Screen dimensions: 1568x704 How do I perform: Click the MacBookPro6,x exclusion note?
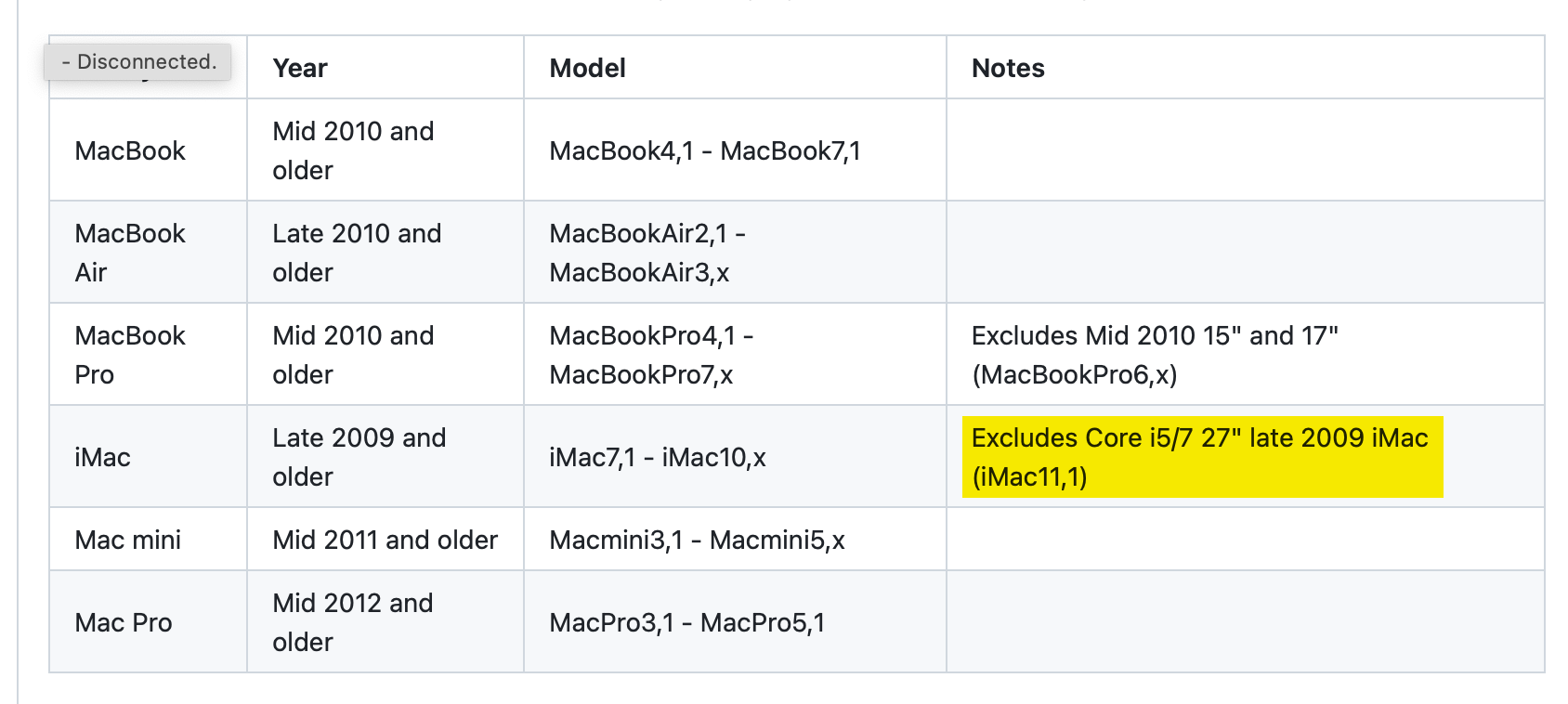point(1155,355)
